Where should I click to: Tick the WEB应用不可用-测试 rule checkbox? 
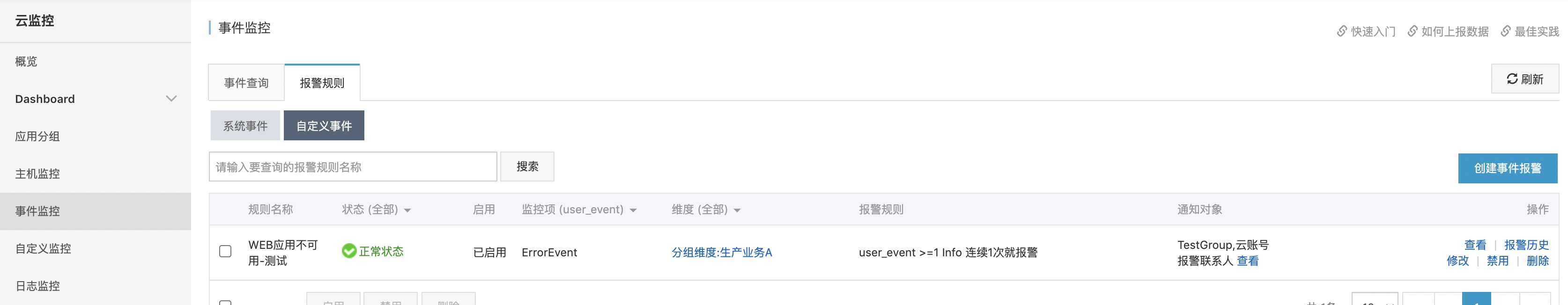click(x=225, y=252)
